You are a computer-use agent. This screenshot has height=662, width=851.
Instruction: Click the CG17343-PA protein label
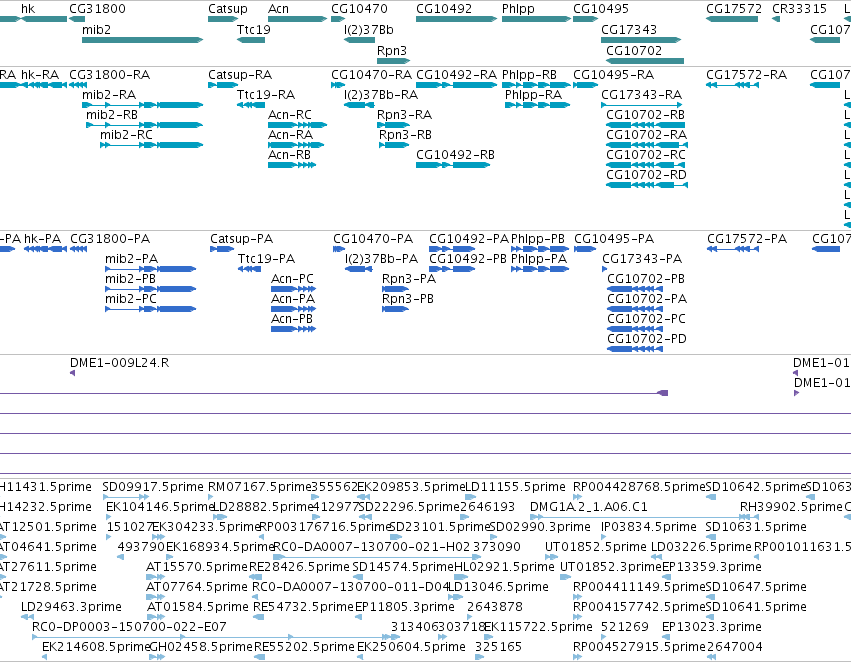coord(642,259)
